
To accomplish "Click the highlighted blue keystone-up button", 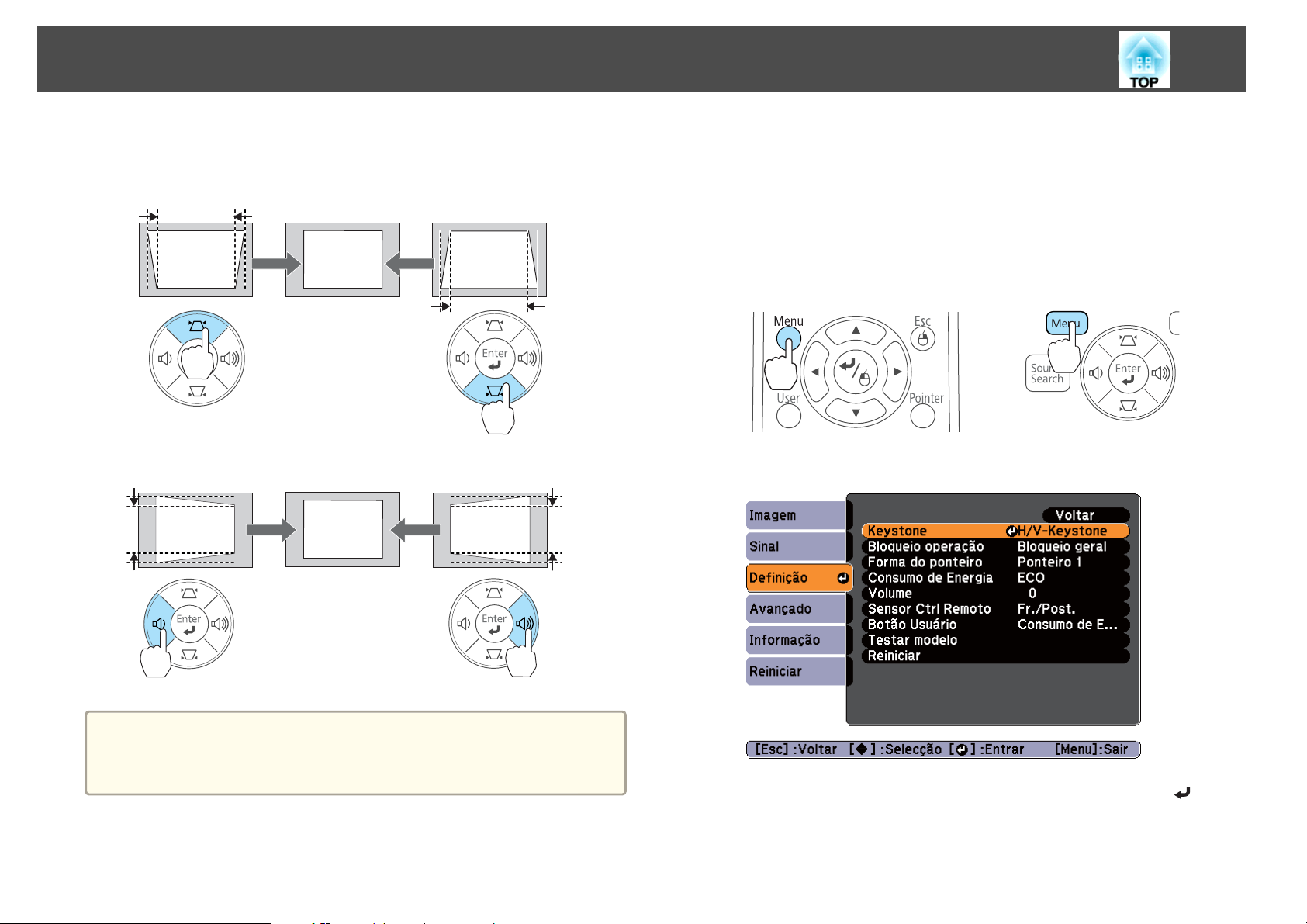I will [197, 325].
